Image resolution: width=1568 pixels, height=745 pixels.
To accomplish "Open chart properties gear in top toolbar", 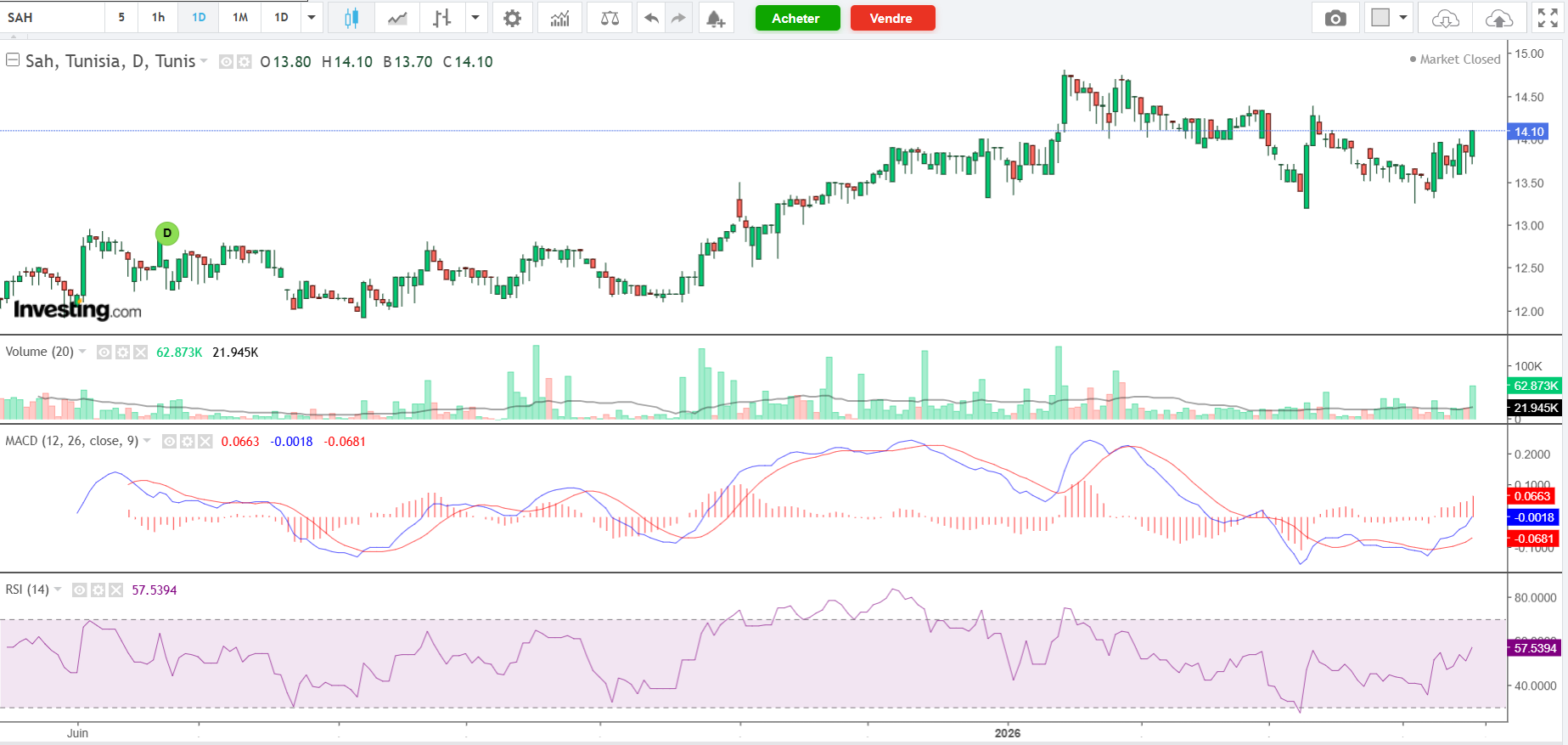I will click(512, 18).
